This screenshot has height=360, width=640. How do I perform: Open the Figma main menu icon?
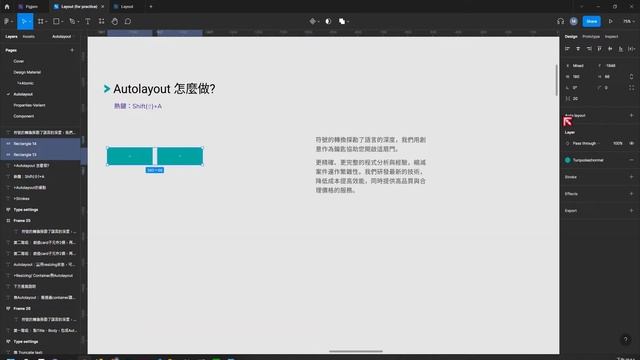pyautogui.click(x=7, y=21)
